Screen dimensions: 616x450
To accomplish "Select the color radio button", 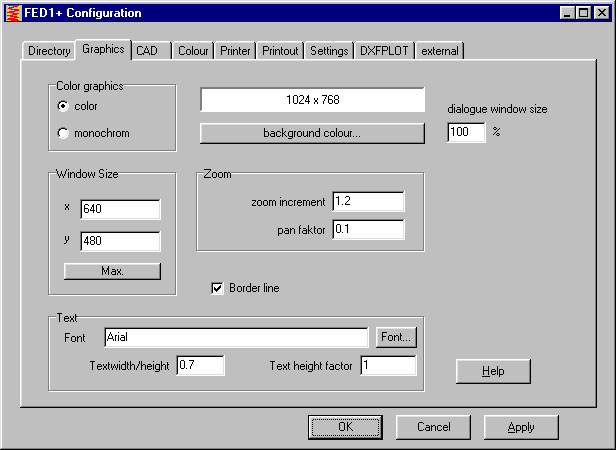I will coord(64,106).
